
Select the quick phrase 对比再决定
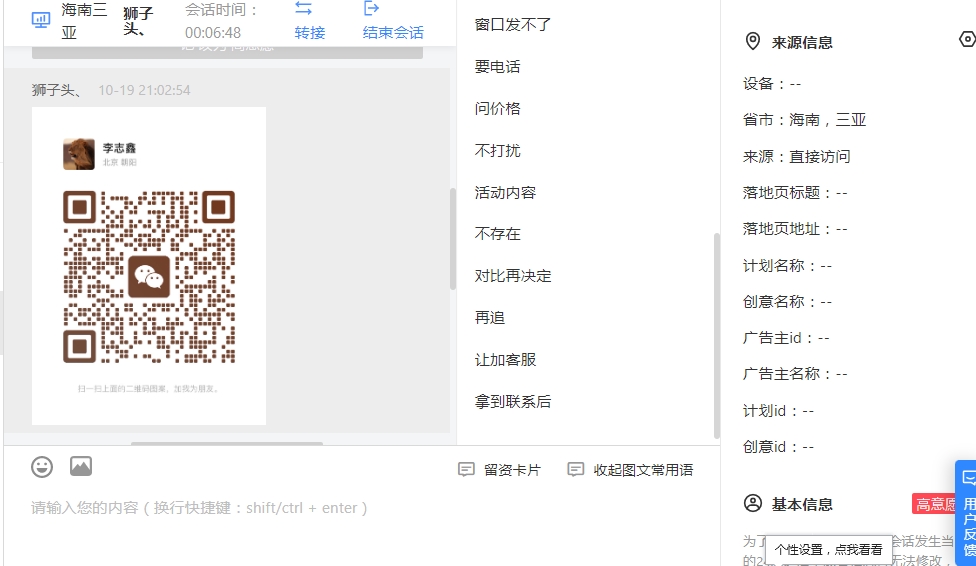coord(512,276)
